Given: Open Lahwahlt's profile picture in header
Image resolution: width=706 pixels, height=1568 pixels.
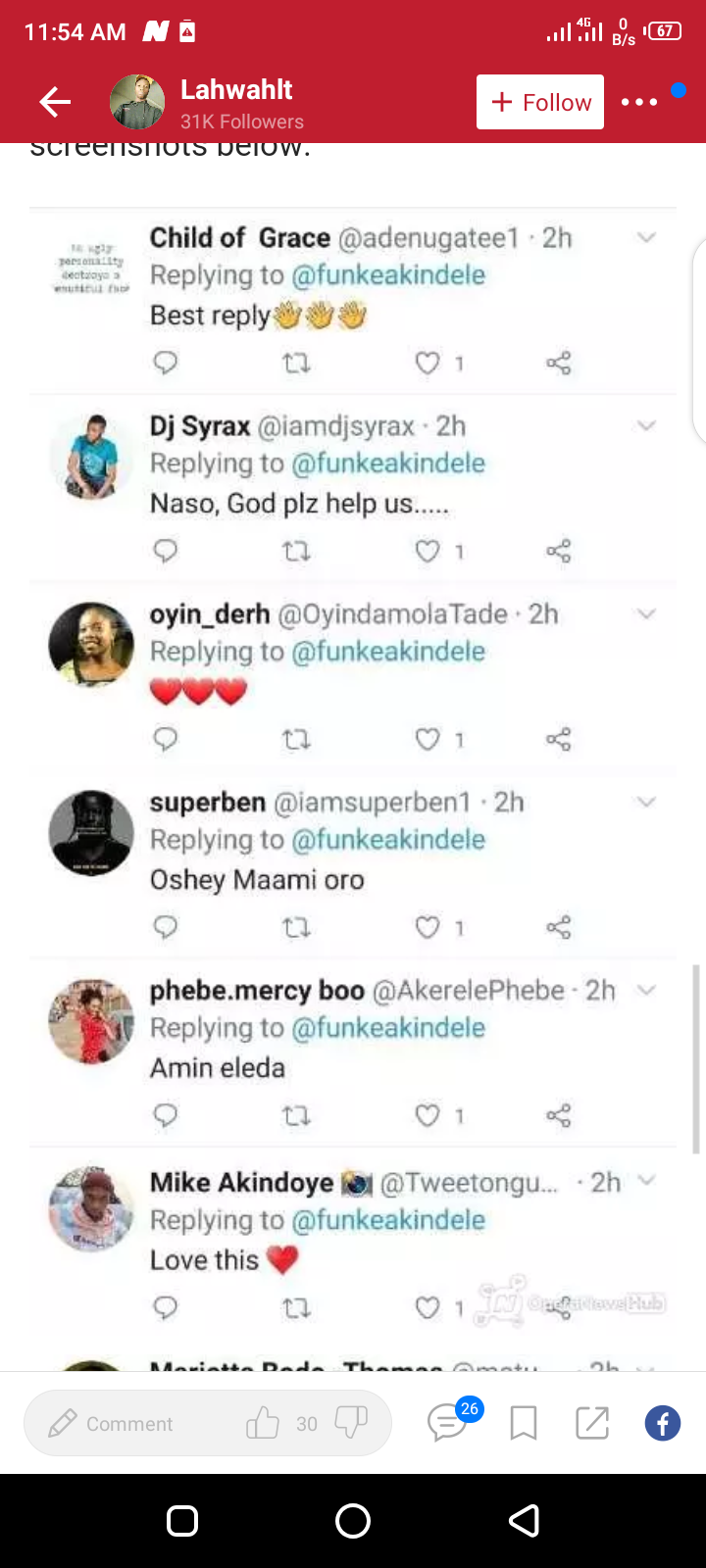Looking at the screenshot, I should (137, 102).
